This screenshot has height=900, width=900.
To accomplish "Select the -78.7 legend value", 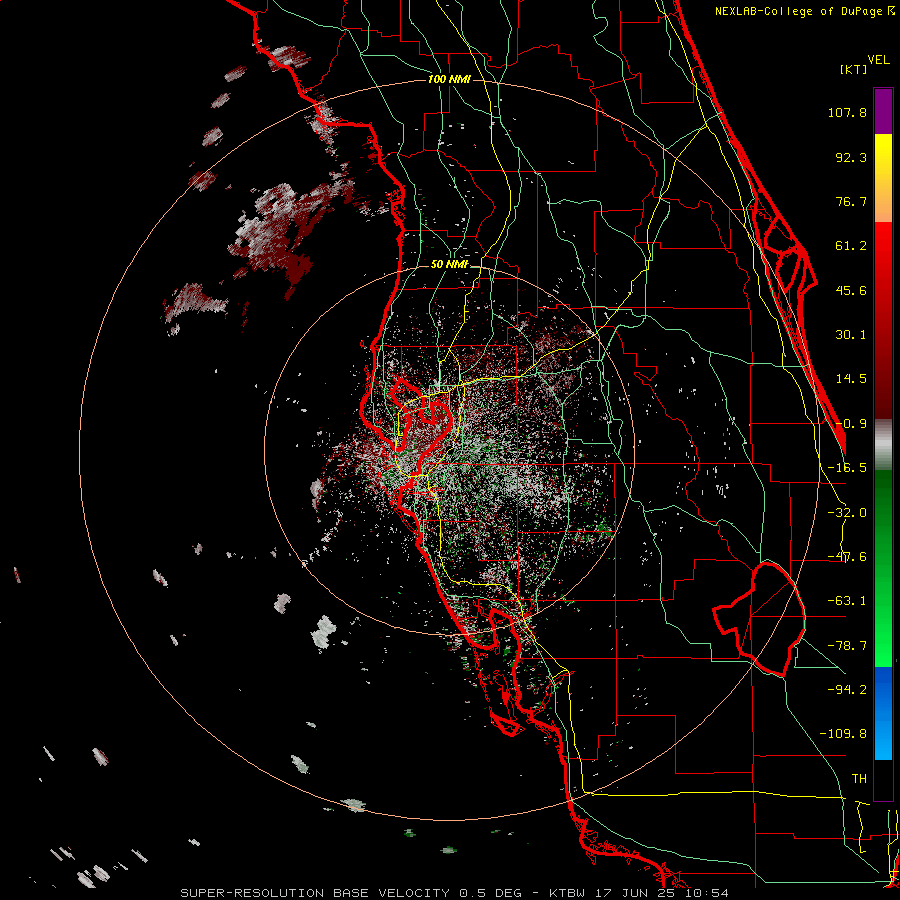I will coord(847,646).
